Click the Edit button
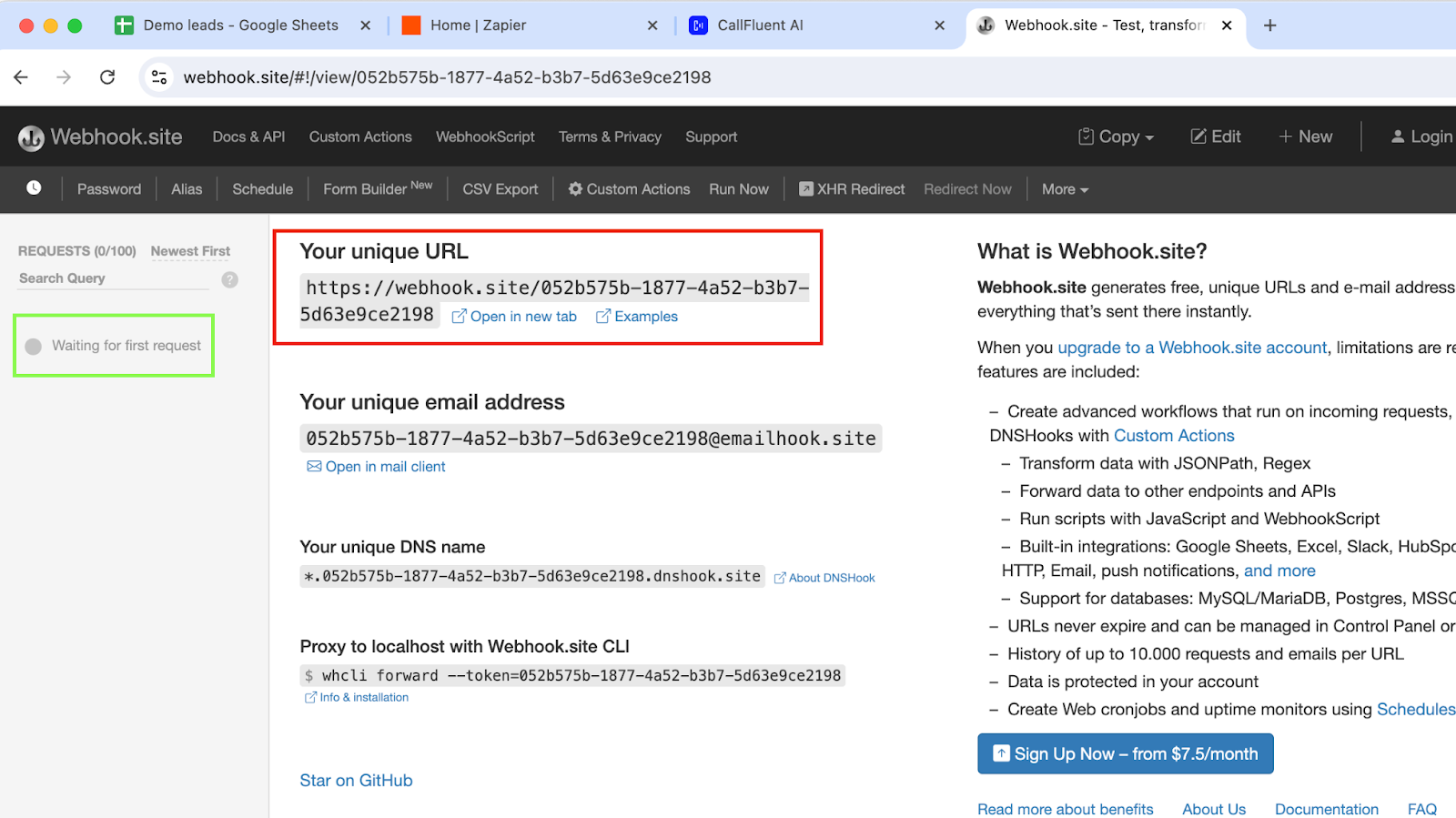The width and height of the screenshot is (1456, 818). click(1216, 136)
